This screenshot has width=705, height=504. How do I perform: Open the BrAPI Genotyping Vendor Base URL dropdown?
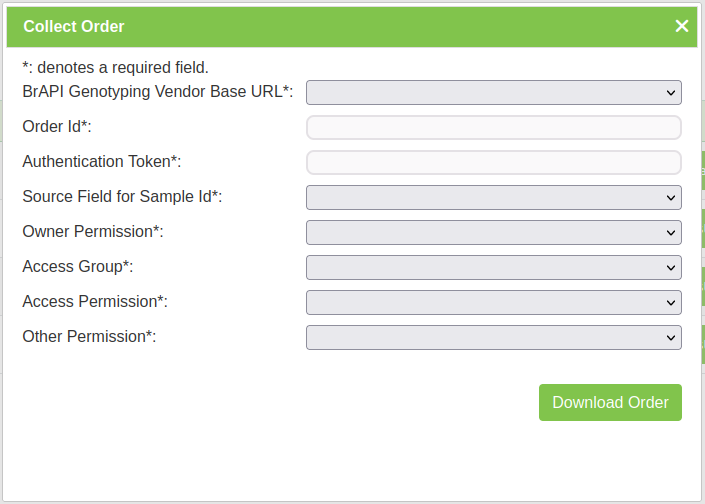pos(493,93)
